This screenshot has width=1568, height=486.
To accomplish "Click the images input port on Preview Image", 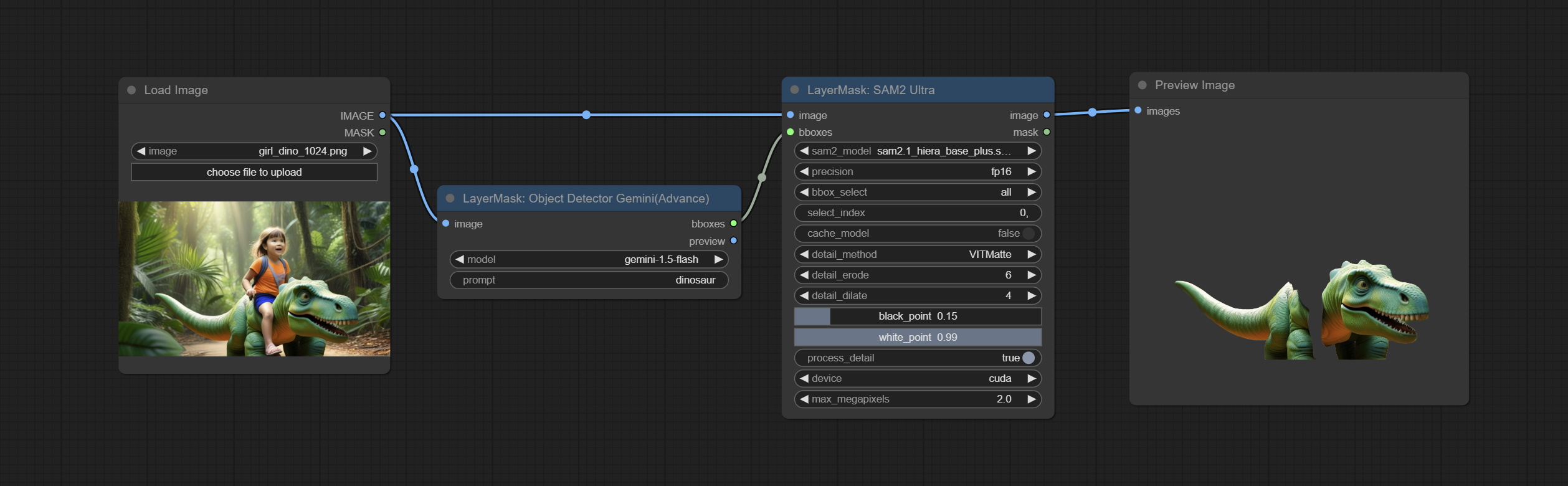I will point(1138,111).
